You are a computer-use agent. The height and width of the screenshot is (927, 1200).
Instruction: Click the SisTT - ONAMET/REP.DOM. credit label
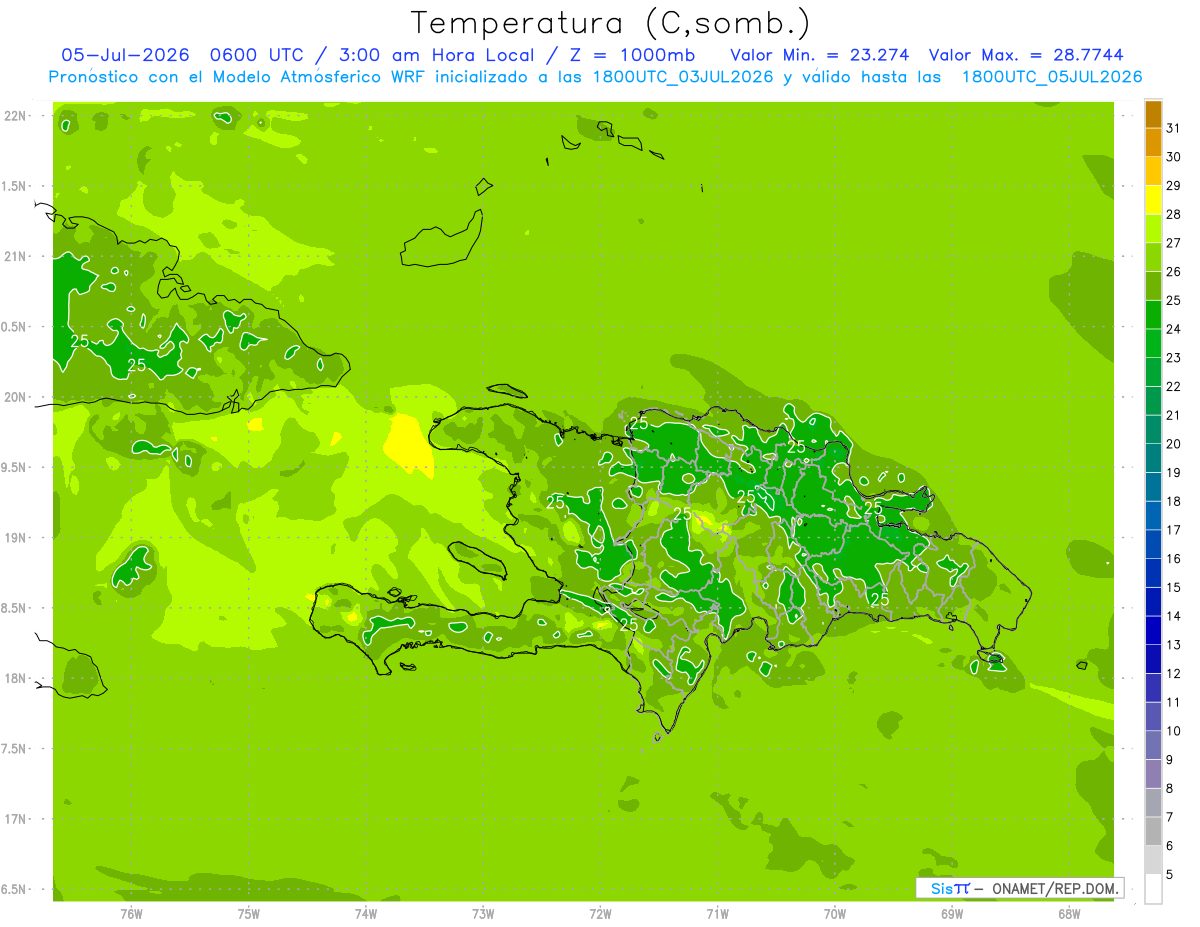tap(1020, 888)
